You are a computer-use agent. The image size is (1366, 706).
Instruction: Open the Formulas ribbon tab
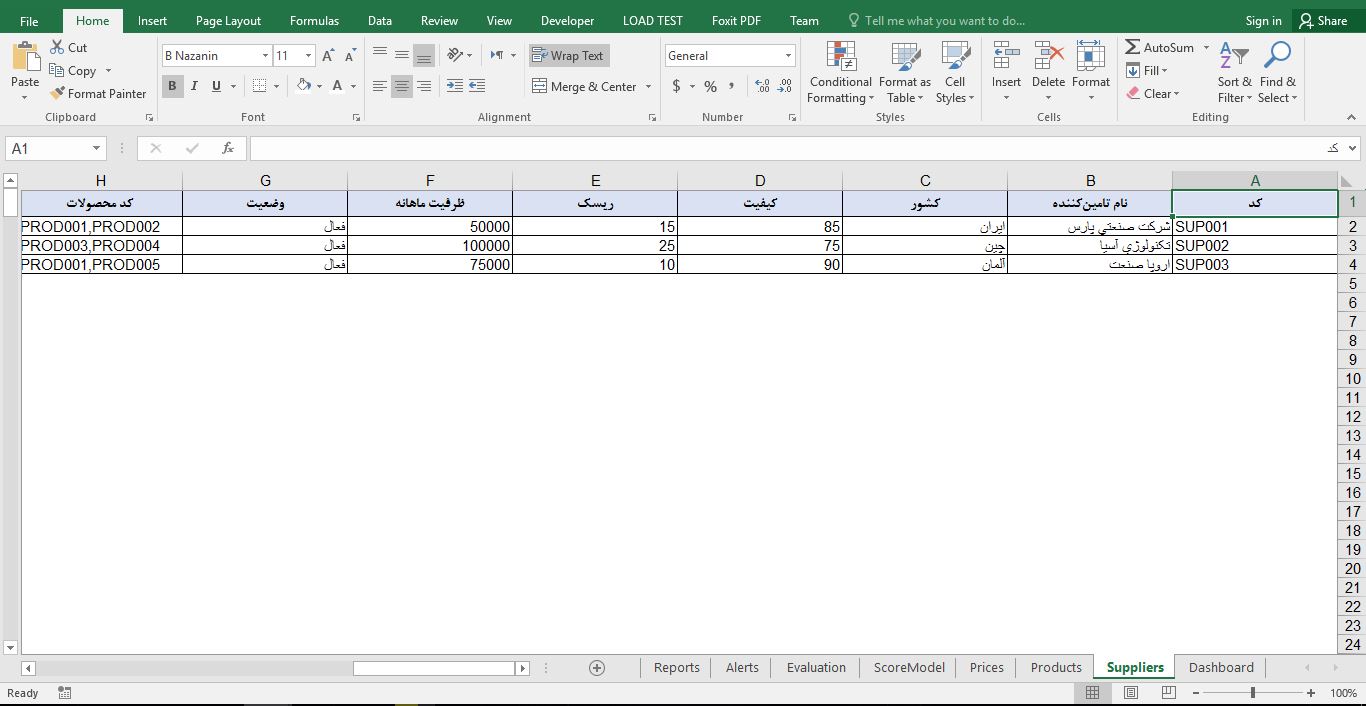314,20
